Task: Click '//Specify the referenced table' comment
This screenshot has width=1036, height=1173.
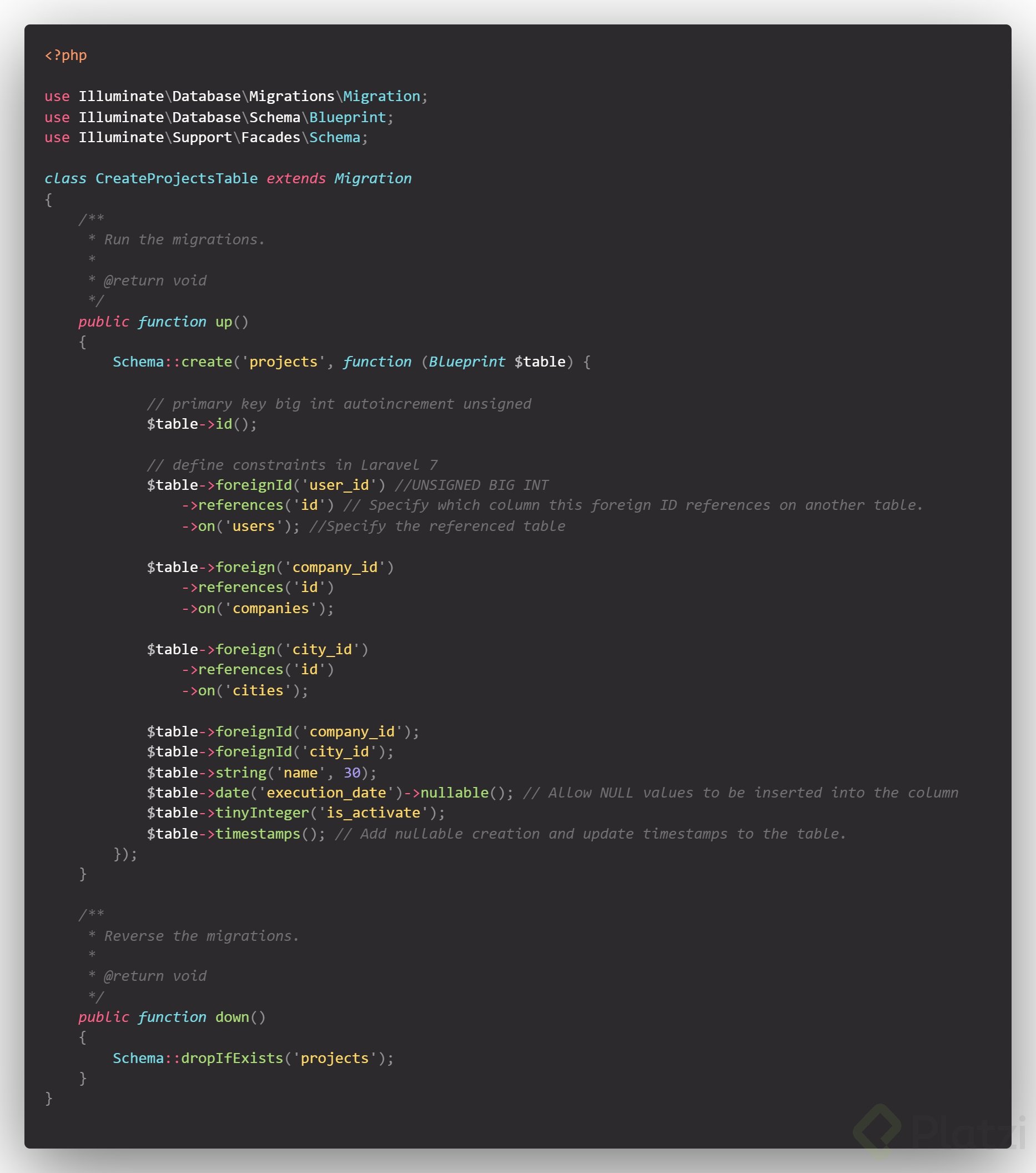Action: pos(437,527)
